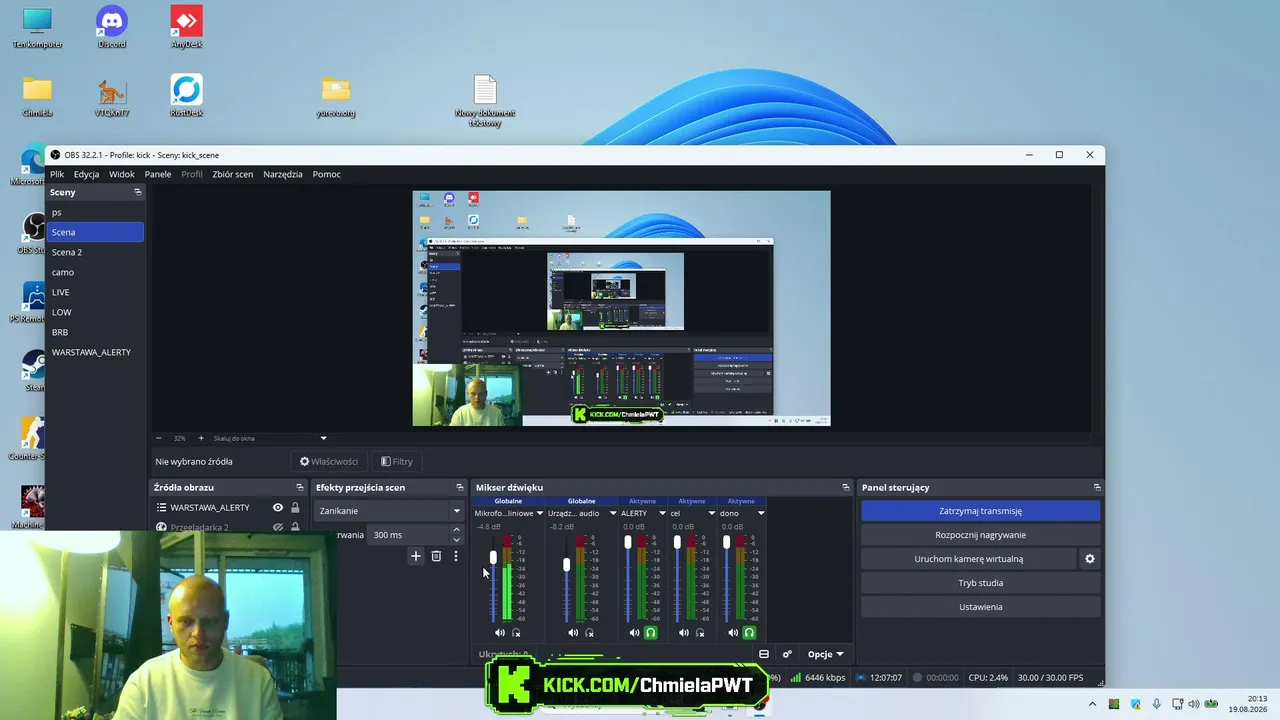The image size is (1280, 720).
Task: Undock the Panel sterujący panel
Action: click(1097, 488)
